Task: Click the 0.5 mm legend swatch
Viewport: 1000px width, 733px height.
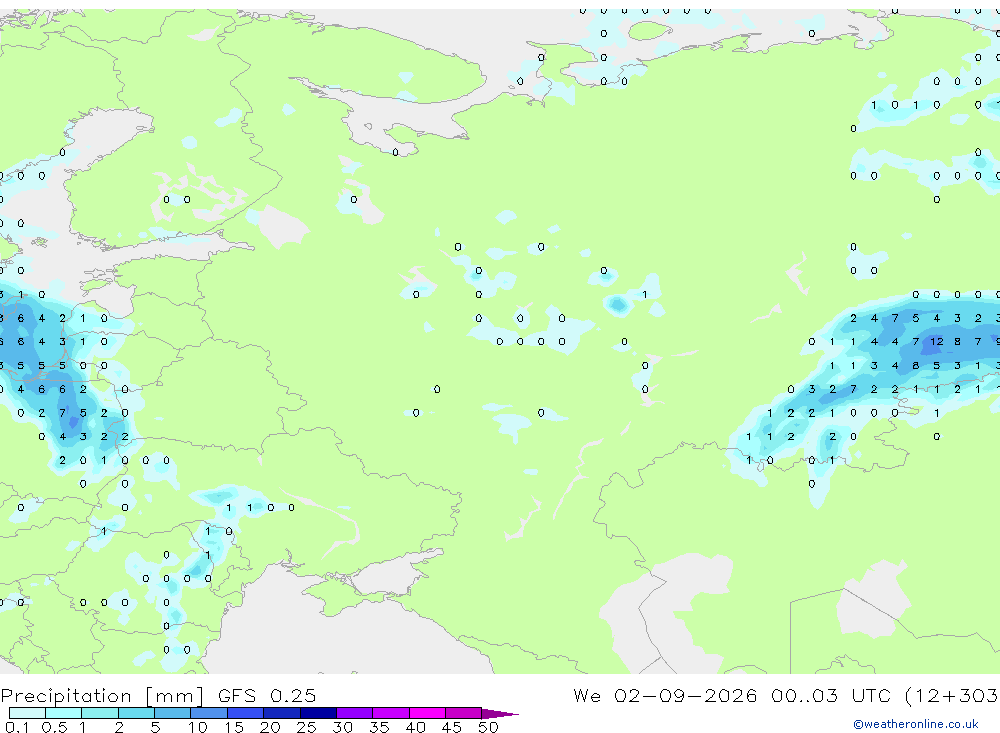Action: pos(63,713)
